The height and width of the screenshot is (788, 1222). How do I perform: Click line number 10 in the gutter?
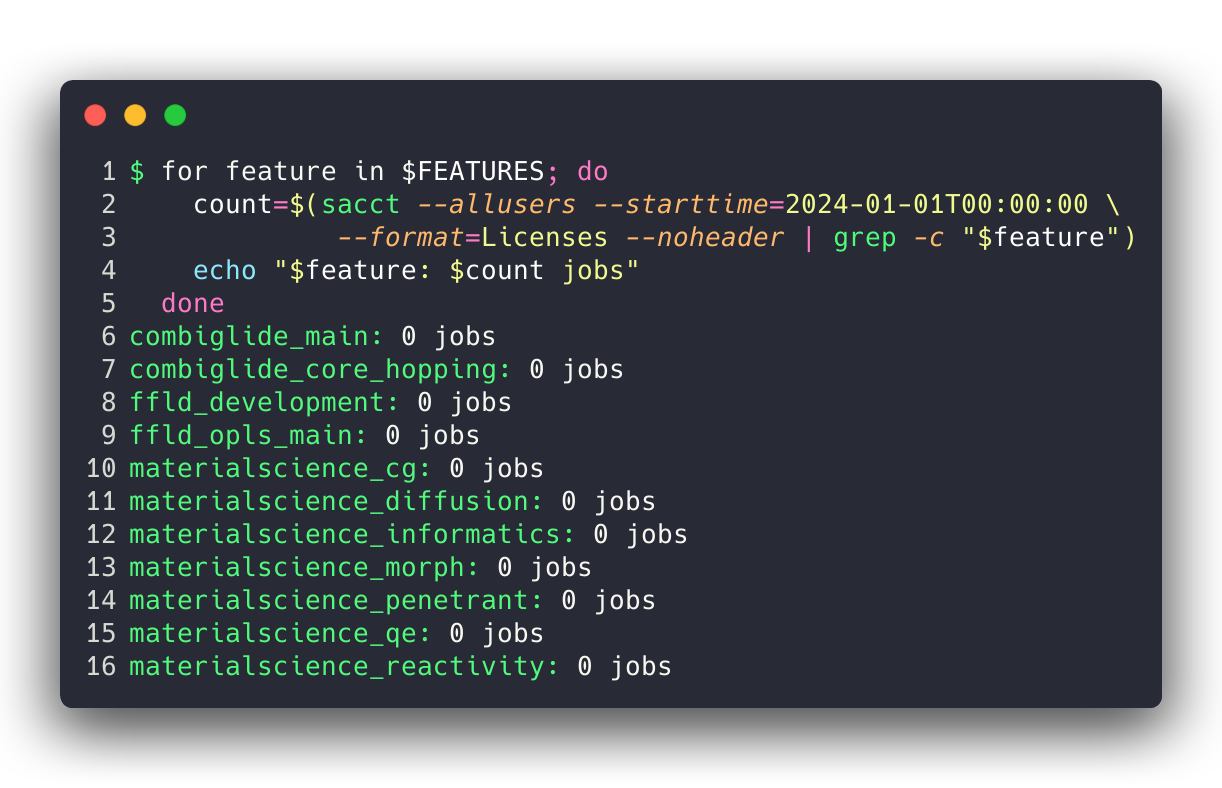(x=101, y=468)
